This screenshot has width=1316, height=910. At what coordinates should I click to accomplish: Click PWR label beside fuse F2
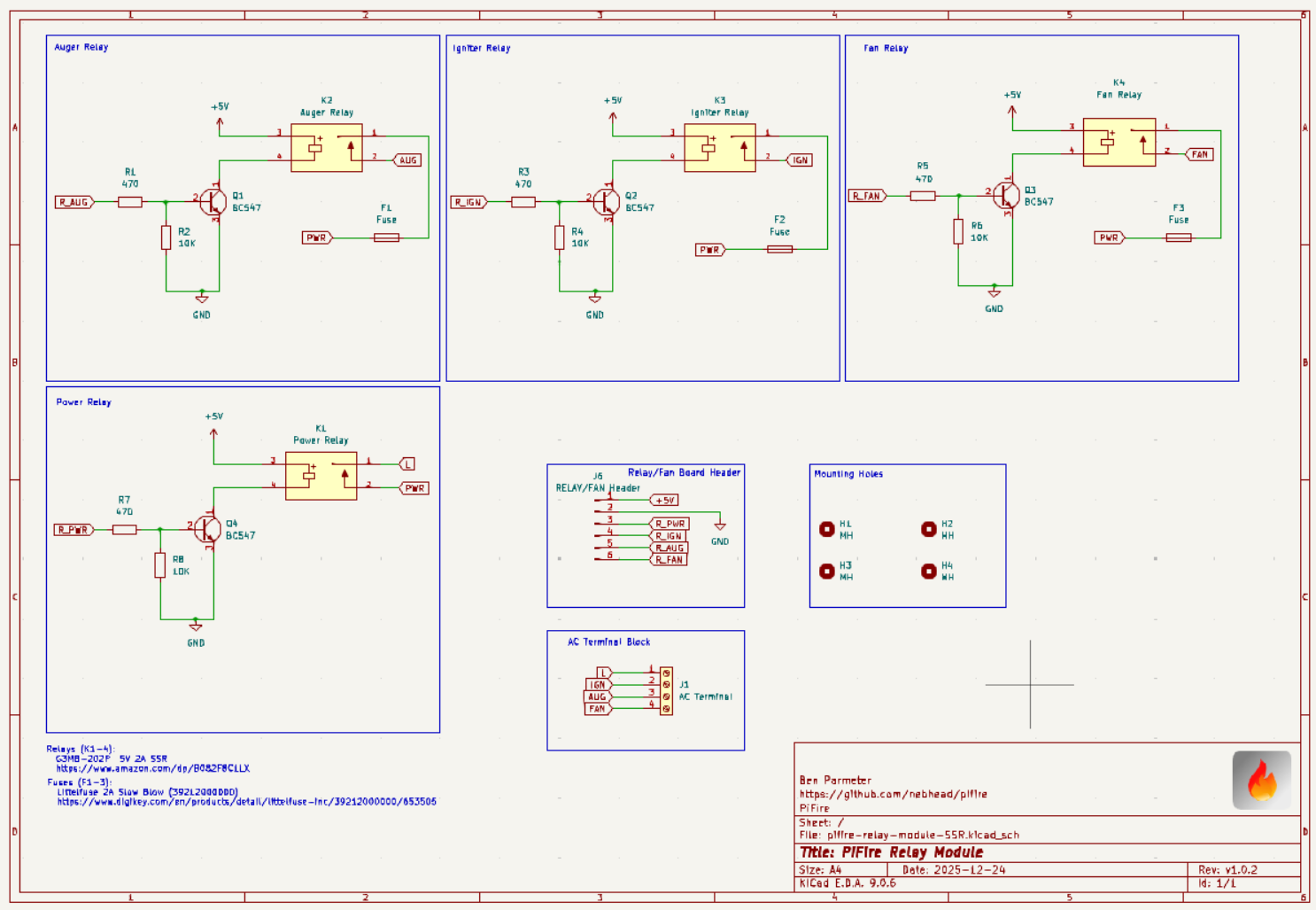point(710,250)
